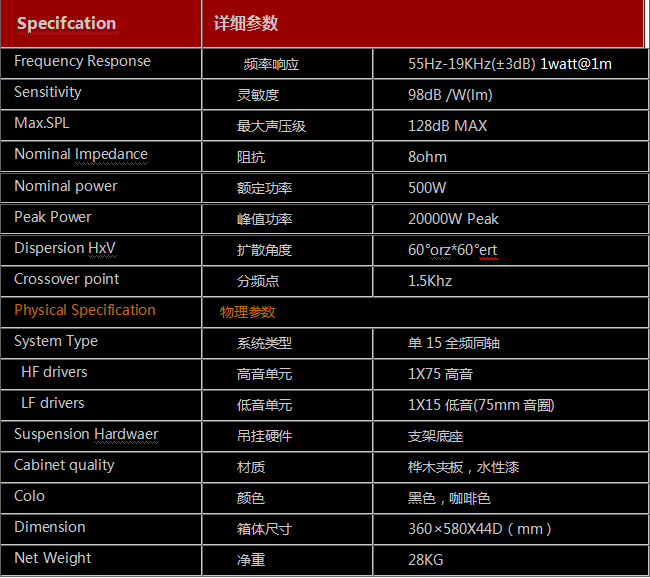Click the "Crossover point" label
650x578 pixels.
pos(66,279)
